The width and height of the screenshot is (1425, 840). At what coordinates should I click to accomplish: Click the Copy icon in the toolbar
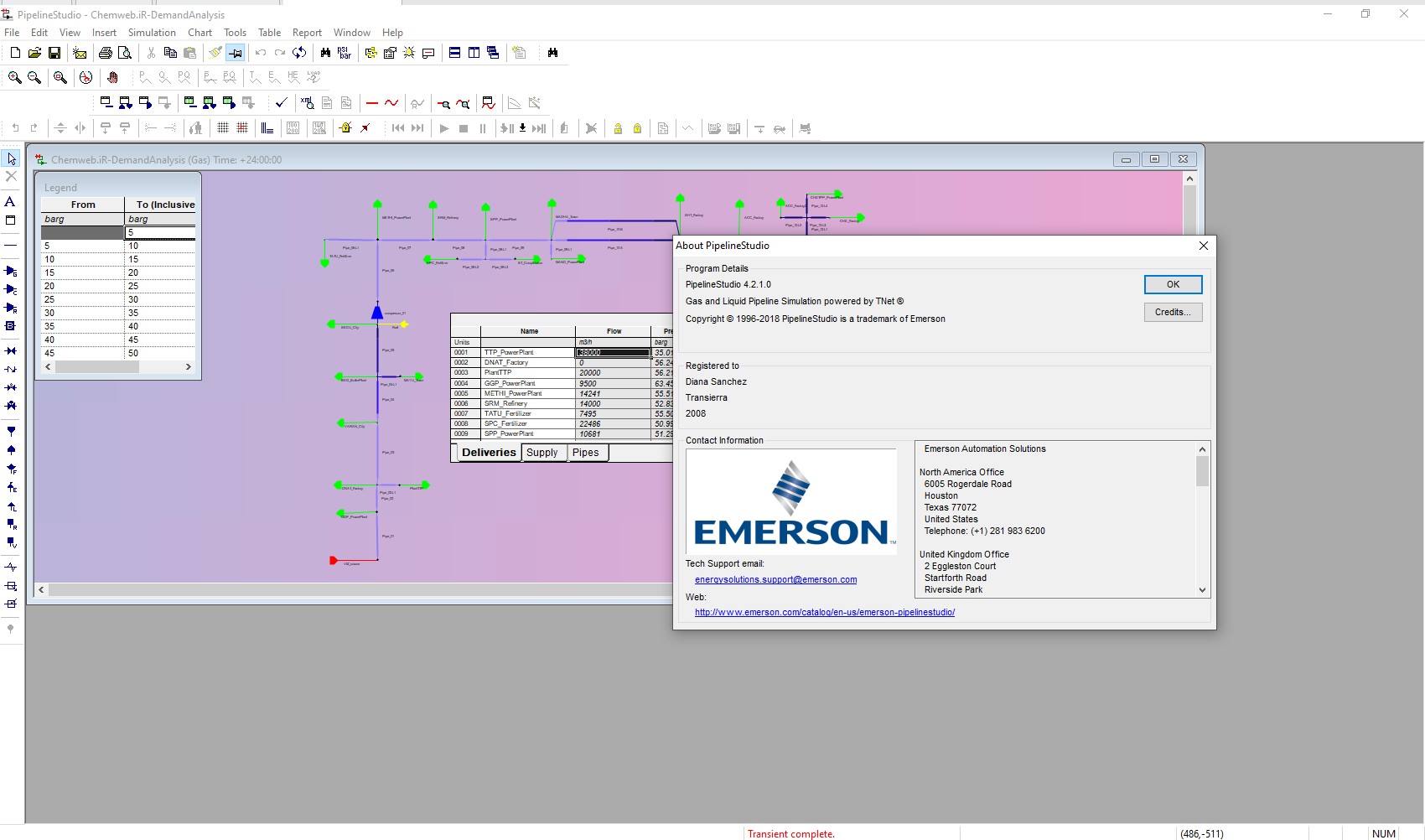[x=170, y=53]
